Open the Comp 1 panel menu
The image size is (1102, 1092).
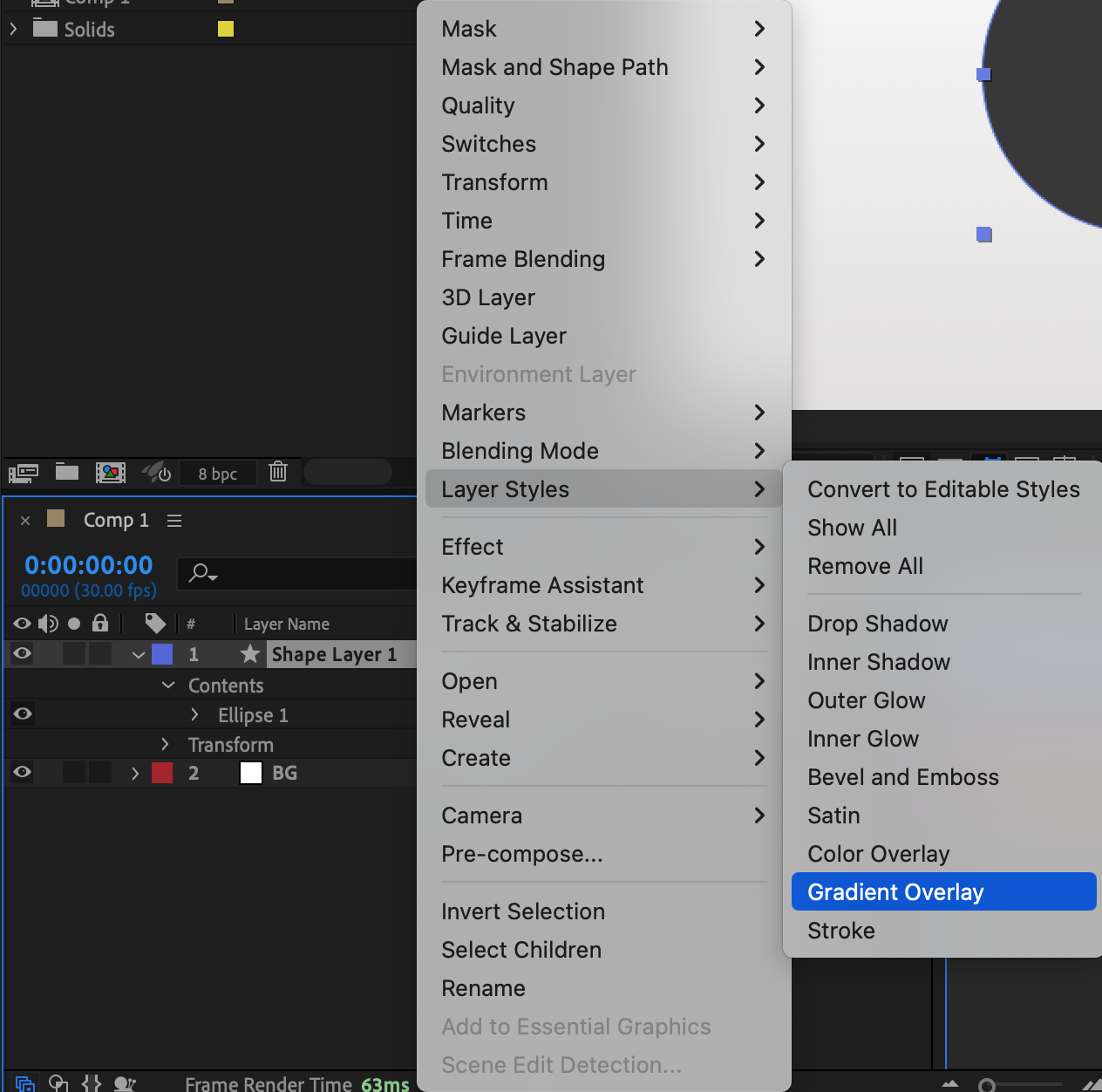pos(174,521)
